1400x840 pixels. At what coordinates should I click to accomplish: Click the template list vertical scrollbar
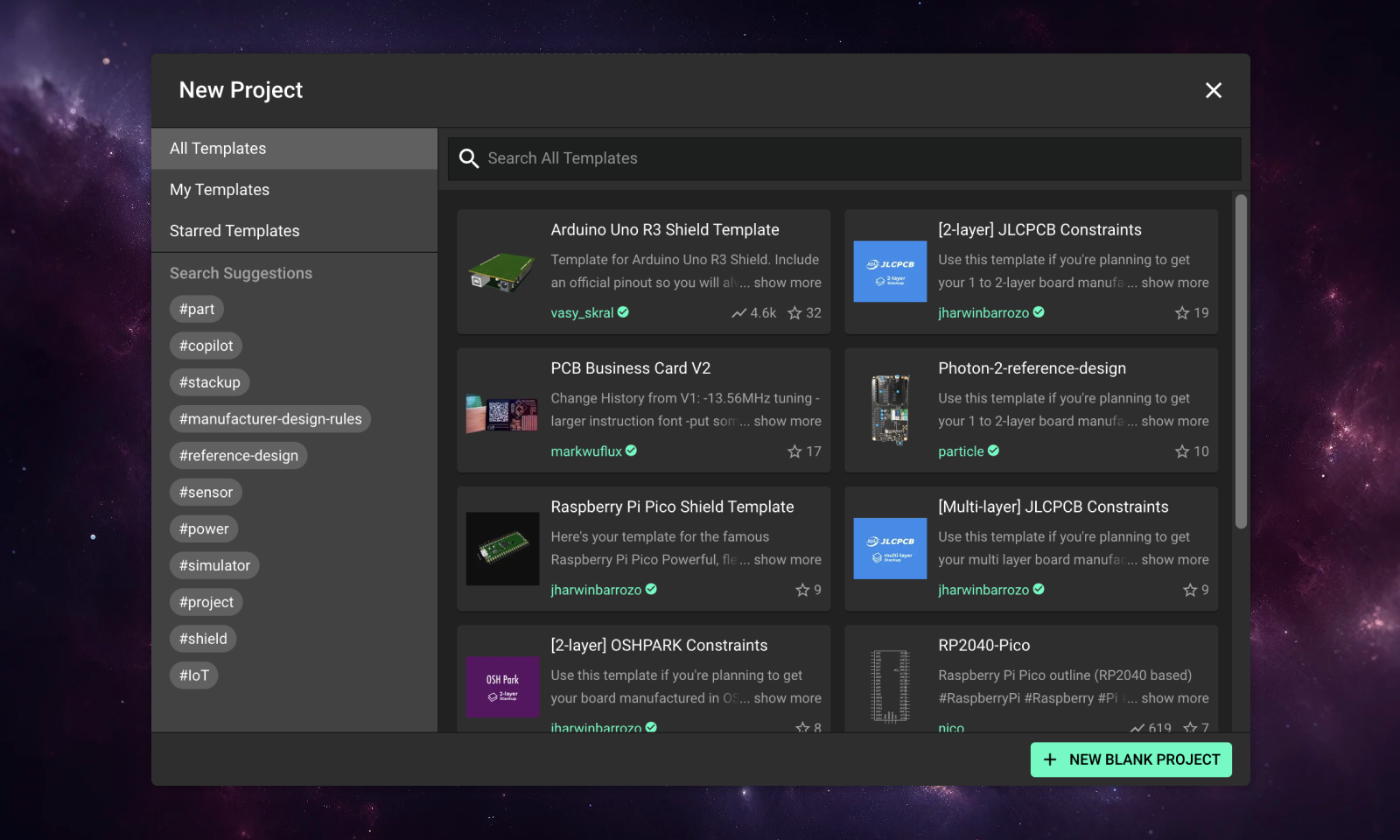point(1241,361)
